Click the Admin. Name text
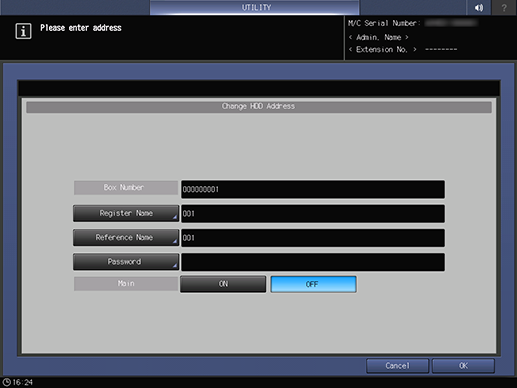Viewport: 517px width, 388px height. [378, 37]
